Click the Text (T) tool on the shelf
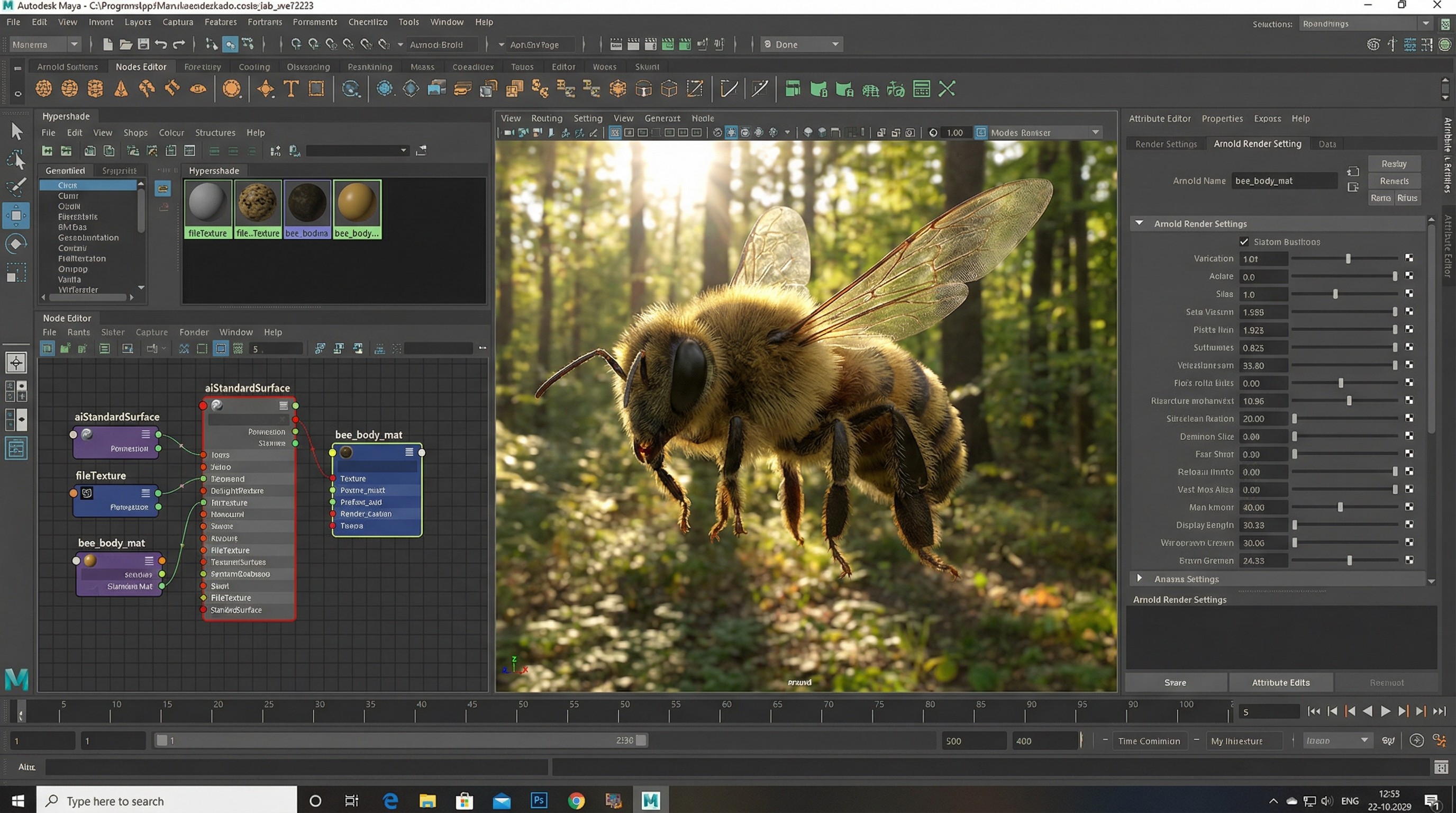The height and width of the screenshot is (813, 1456). [x=291, y=89]
